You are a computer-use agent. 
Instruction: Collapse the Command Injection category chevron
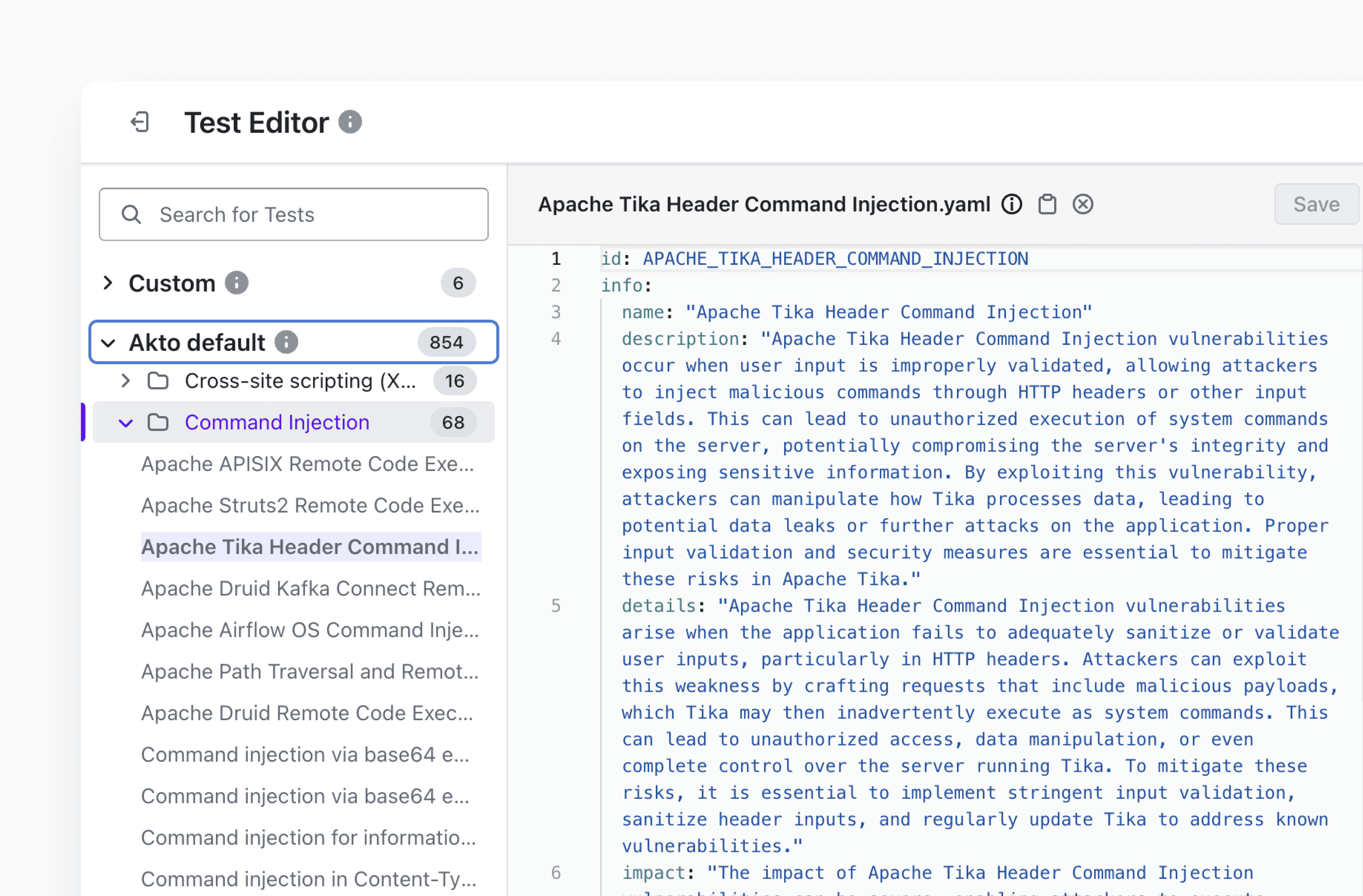[x=126, y=423]
